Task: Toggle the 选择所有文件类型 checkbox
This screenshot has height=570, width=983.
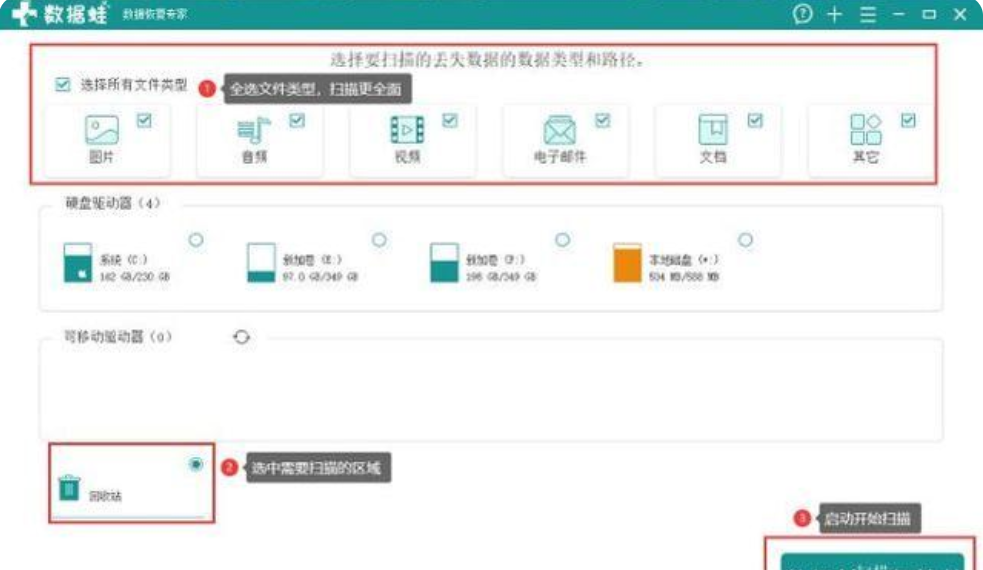Action: [63, 86]
